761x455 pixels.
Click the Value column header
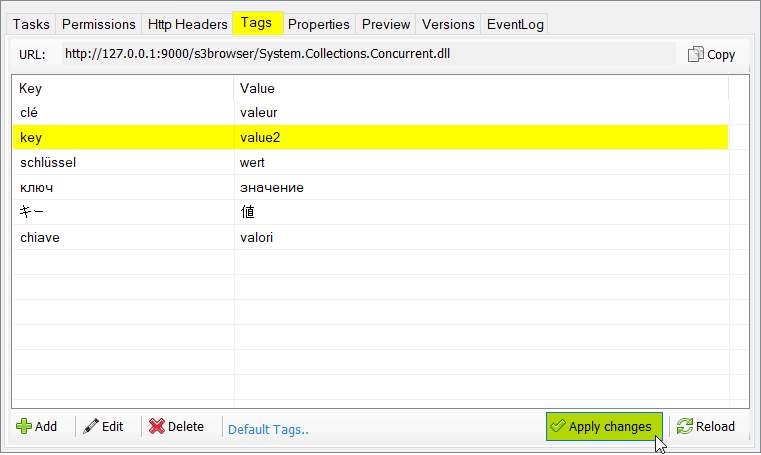481,88
